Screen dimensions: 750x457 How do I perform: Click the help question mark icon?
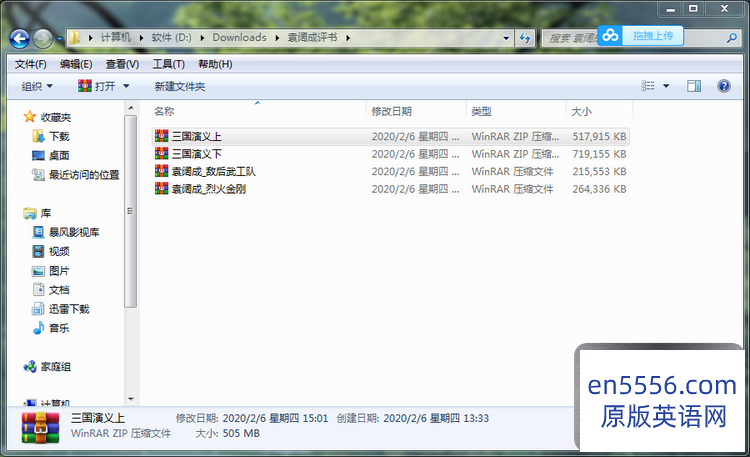click(x=725, y=87)
